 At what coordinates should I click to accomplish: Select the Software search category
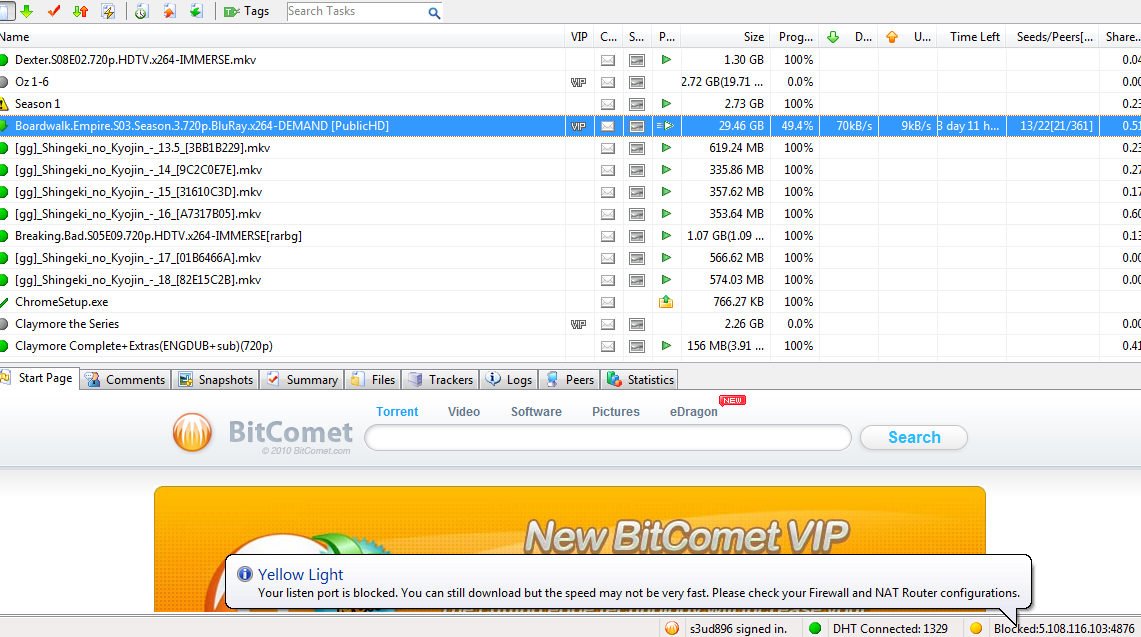(x=536, y=411)
